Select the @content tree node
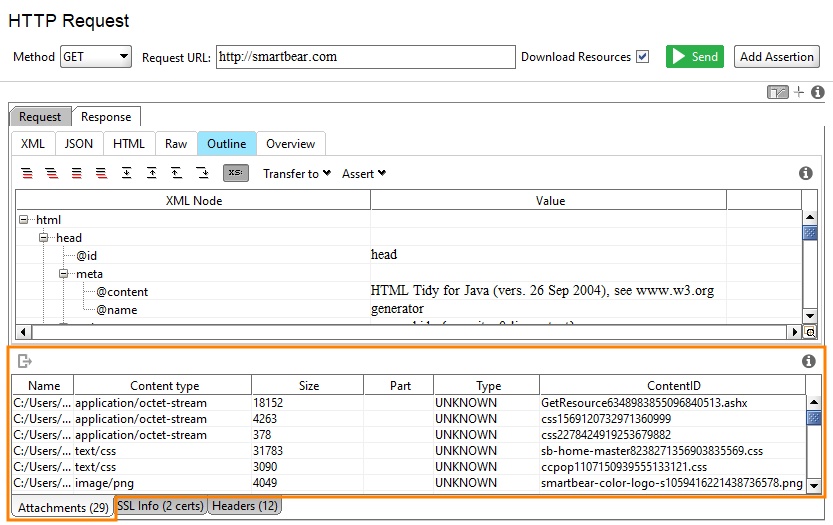The image size is (833, 525). coord(122,292)
